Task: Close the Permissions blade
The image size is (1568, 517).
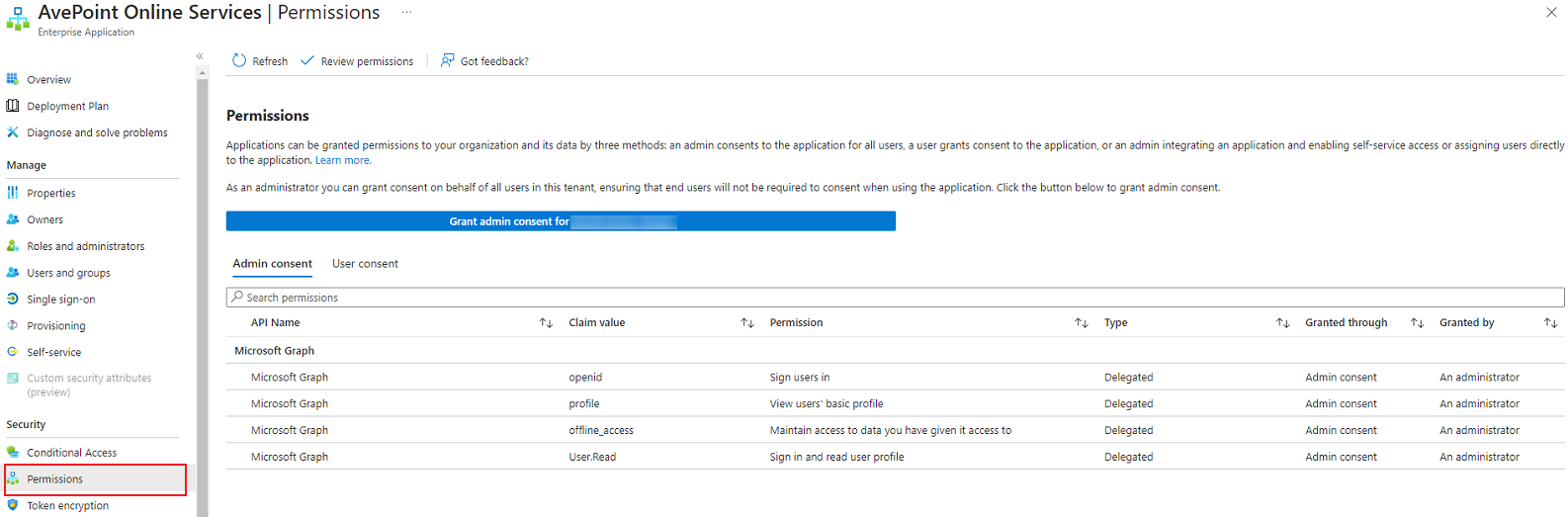Action: (1551, 13)
